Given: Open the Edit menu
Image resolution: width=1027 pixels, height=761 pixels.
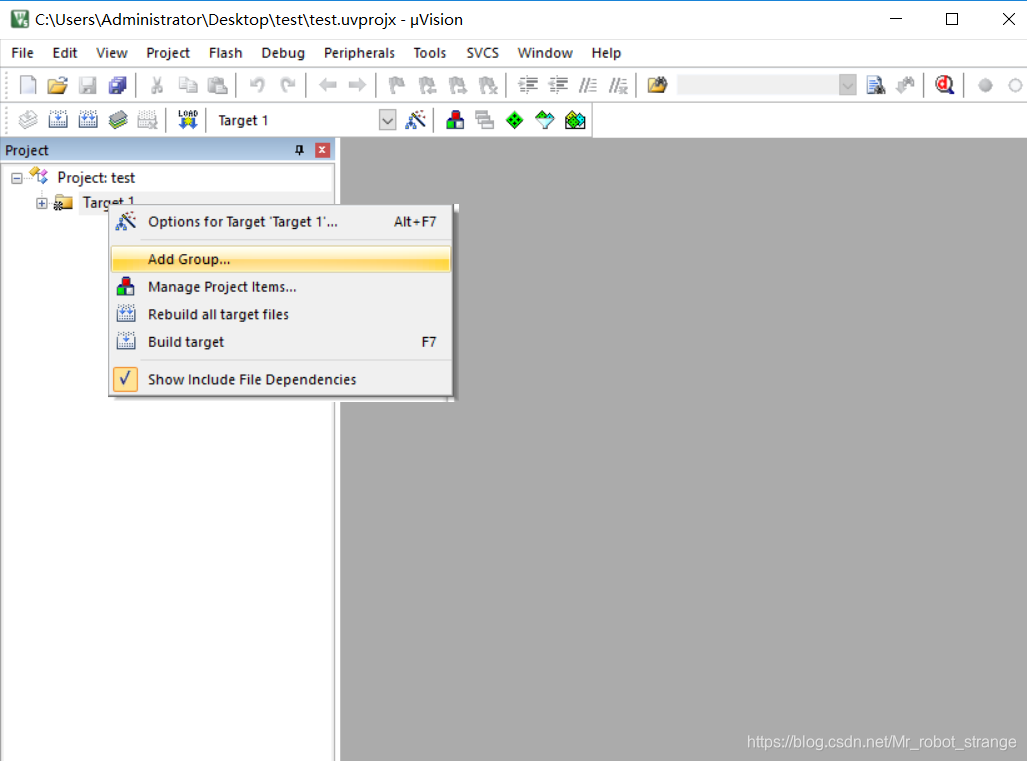Looking at the screenshot, I should (x=65, y=52).
